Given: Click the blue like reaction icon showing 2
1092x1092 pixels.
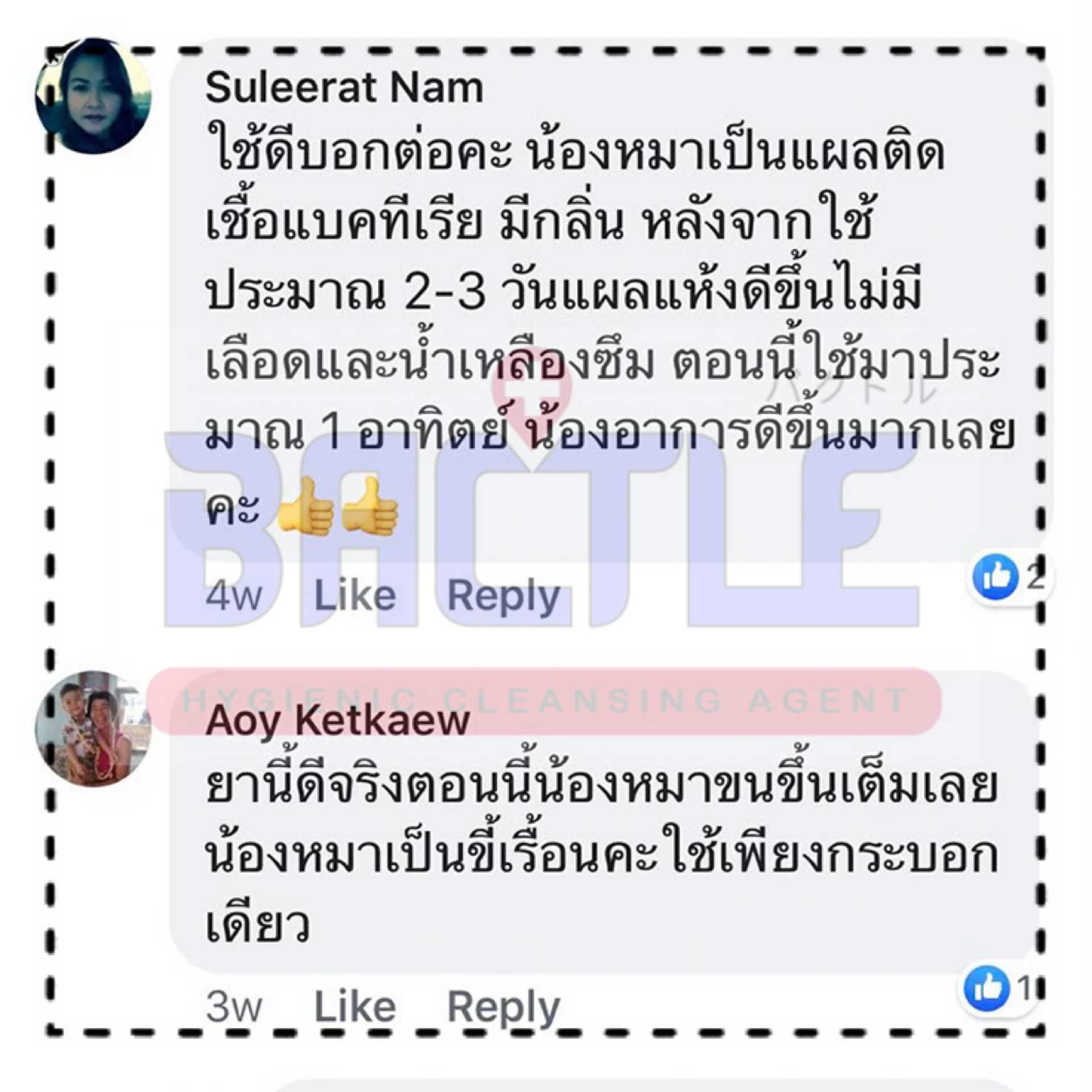Looking at the screenshot, I should 995,578.
